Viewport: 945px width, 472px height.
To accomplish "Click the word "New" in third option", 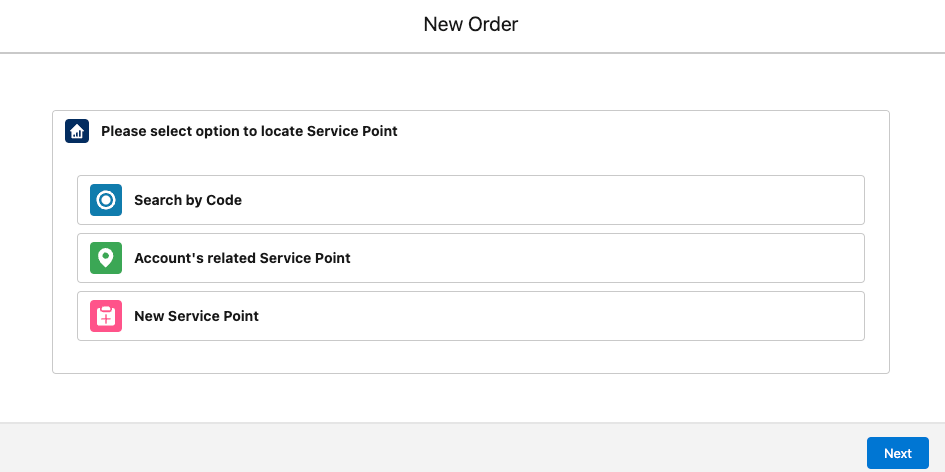I will click(149, 316).
